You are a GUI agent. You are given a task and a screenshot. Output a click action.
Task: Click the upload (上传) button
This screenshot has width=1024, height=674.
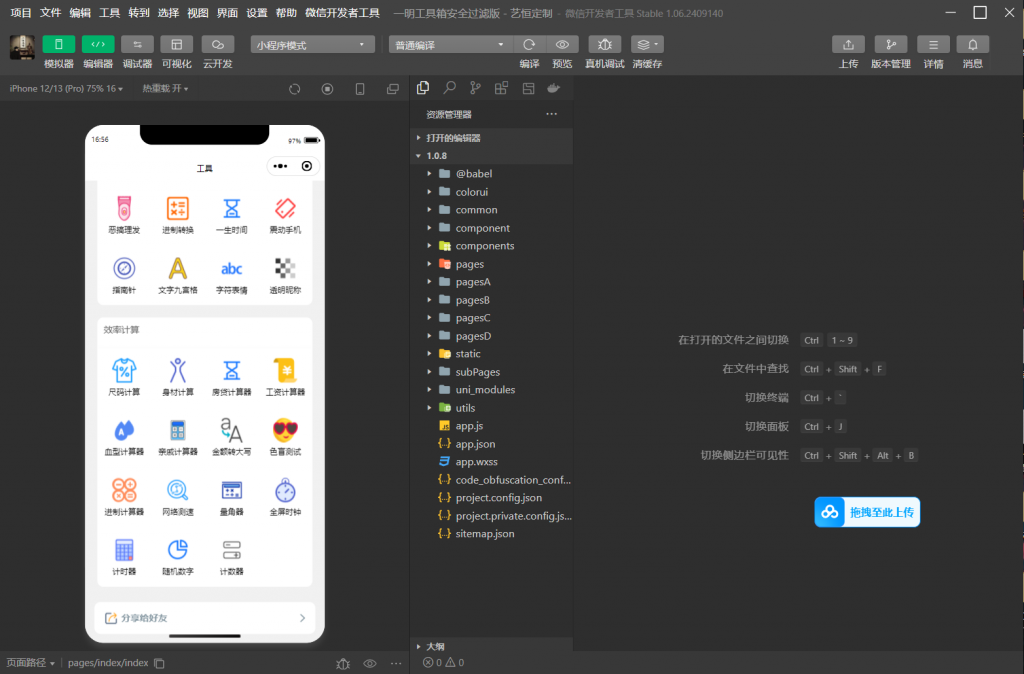pyautogui.click(x=848, y=44)
